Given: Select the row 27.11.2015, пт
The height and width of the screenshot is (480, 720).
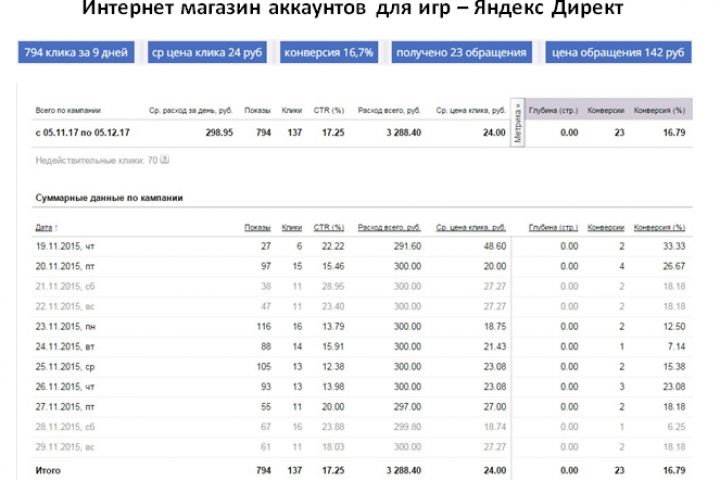Looking at the screenshot, I should (x=362, y=407).
